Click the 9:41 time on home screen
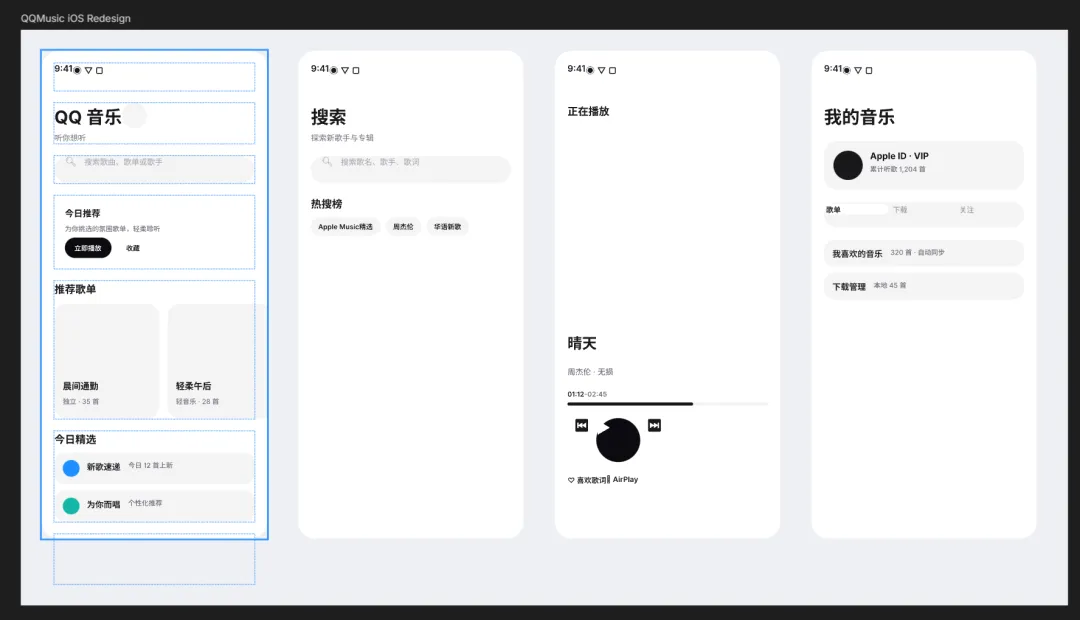Image resolution: width=1080 pixels, height=620 pixels. click(63, 69)
